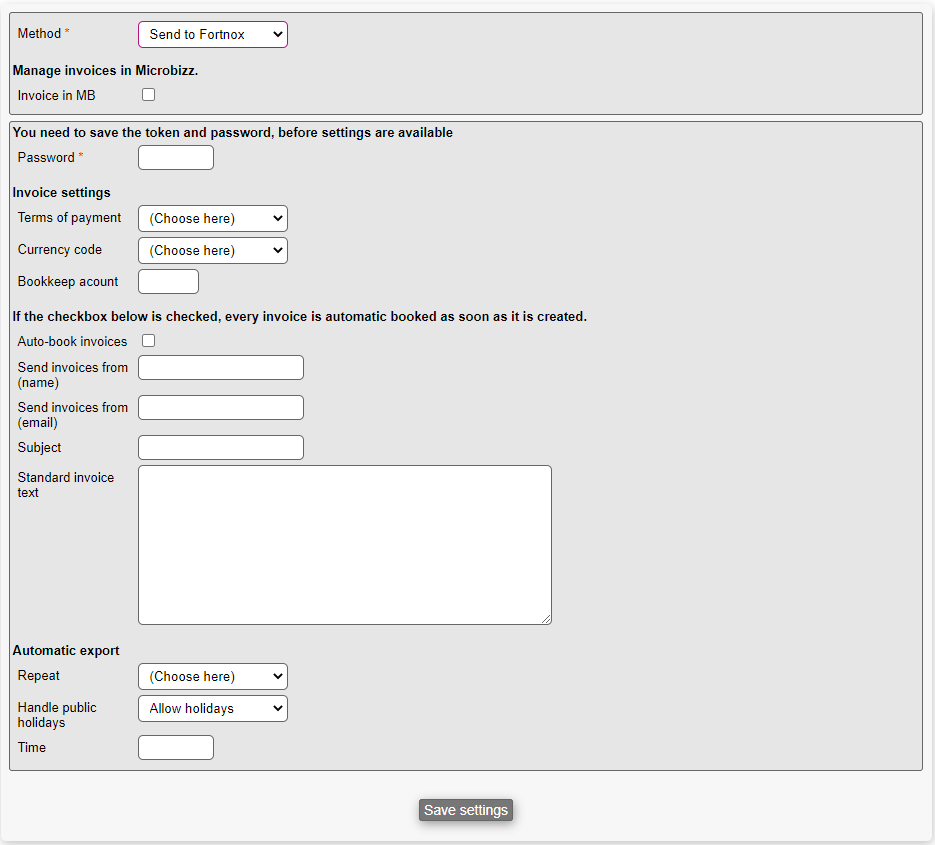
Task: Focus the Bookkeep acount field
Action: click(168, 282)
